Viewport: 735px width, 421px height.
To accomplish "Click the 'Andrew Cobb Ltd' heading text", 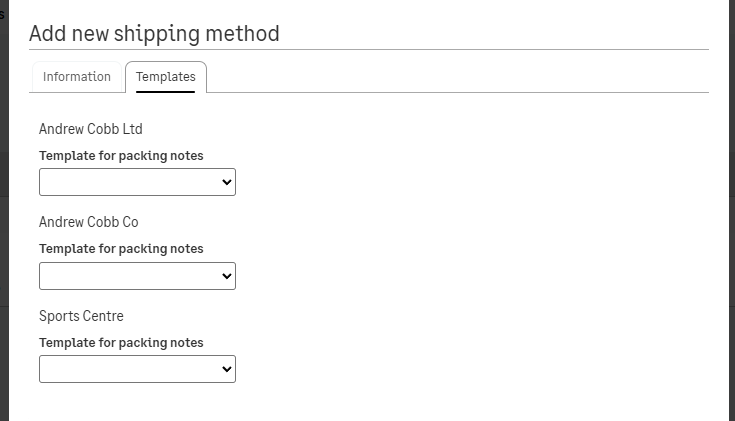I will [90, 129].
